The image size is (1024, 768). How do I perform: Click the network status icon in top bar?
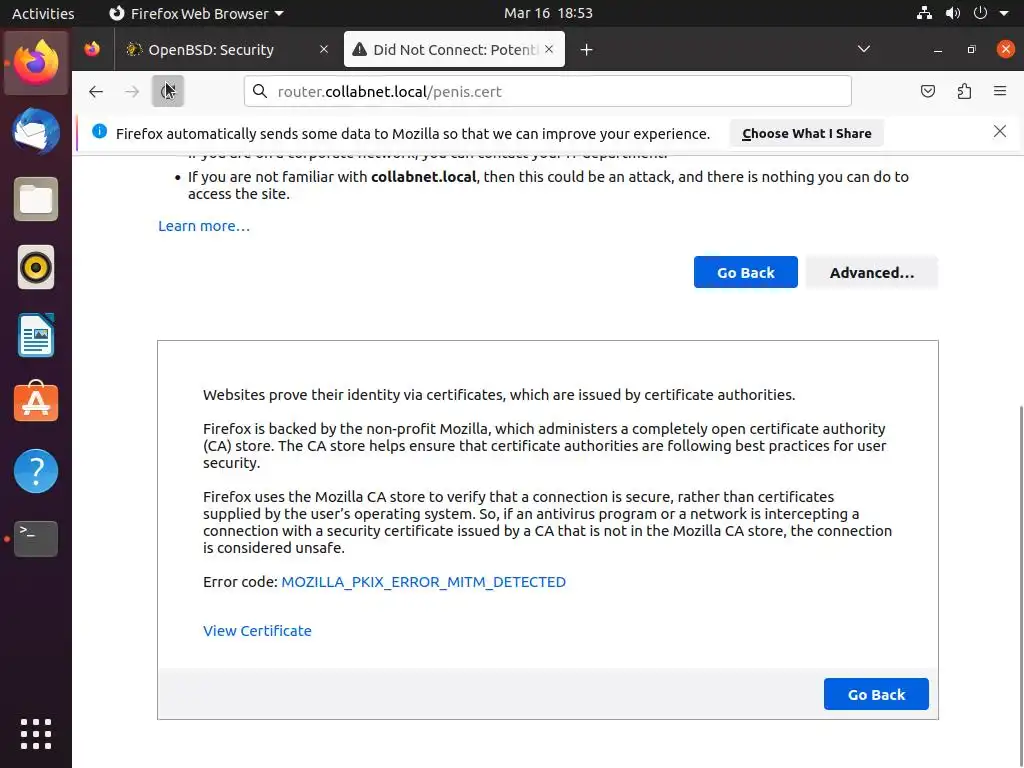point(924,13)
